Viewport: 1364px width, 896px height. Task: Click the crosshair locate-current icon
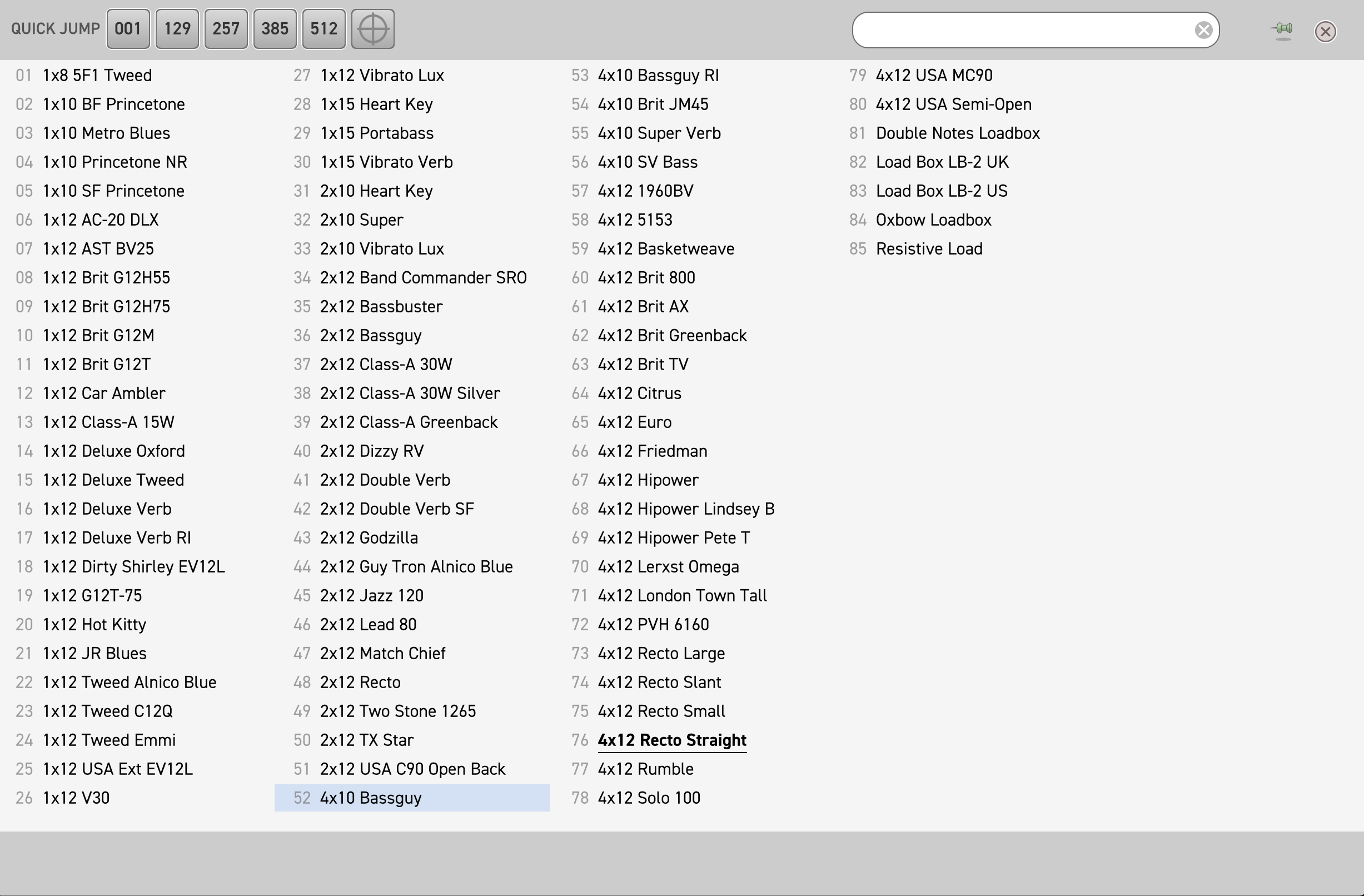pyautogui.click(x=372, y=29)
